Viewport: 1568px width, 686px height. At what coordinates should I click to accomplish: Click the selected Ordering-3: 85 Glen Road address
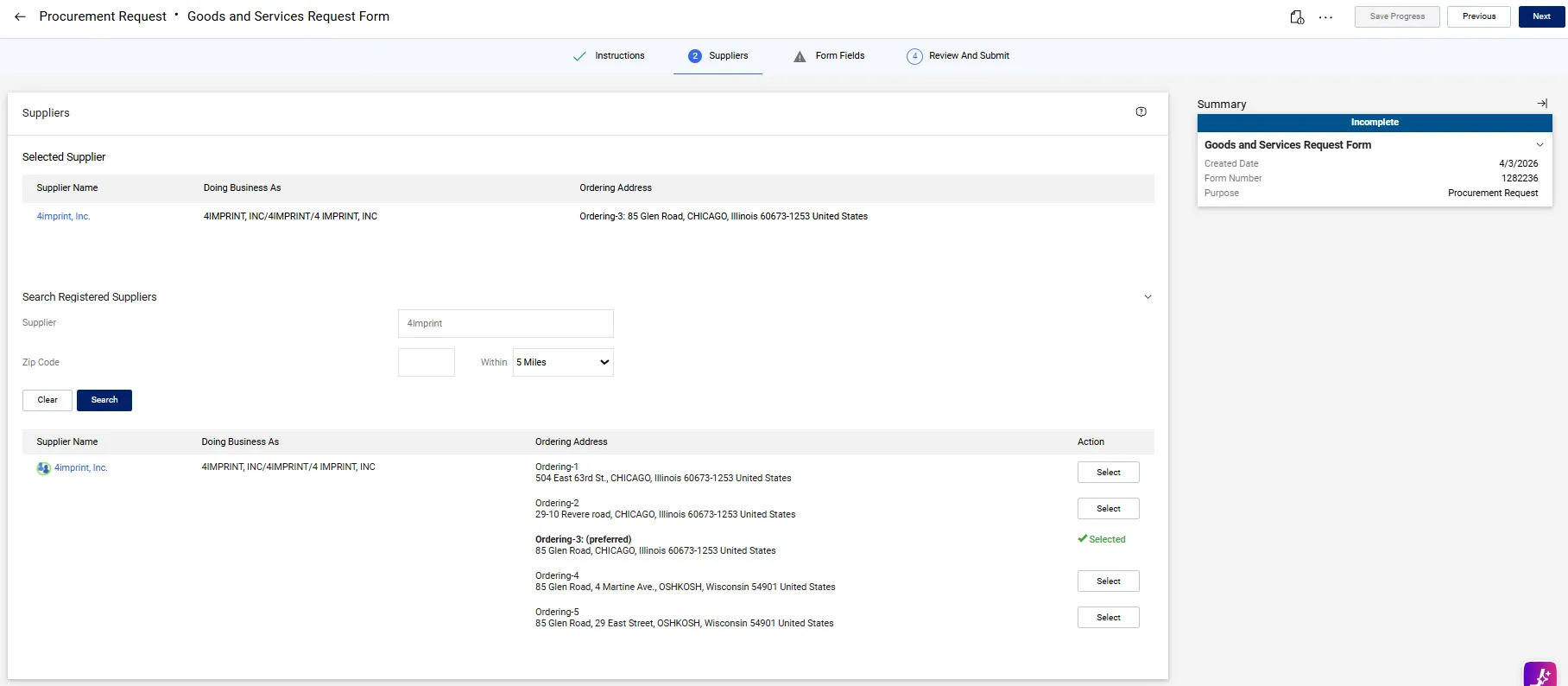[724, 217]
